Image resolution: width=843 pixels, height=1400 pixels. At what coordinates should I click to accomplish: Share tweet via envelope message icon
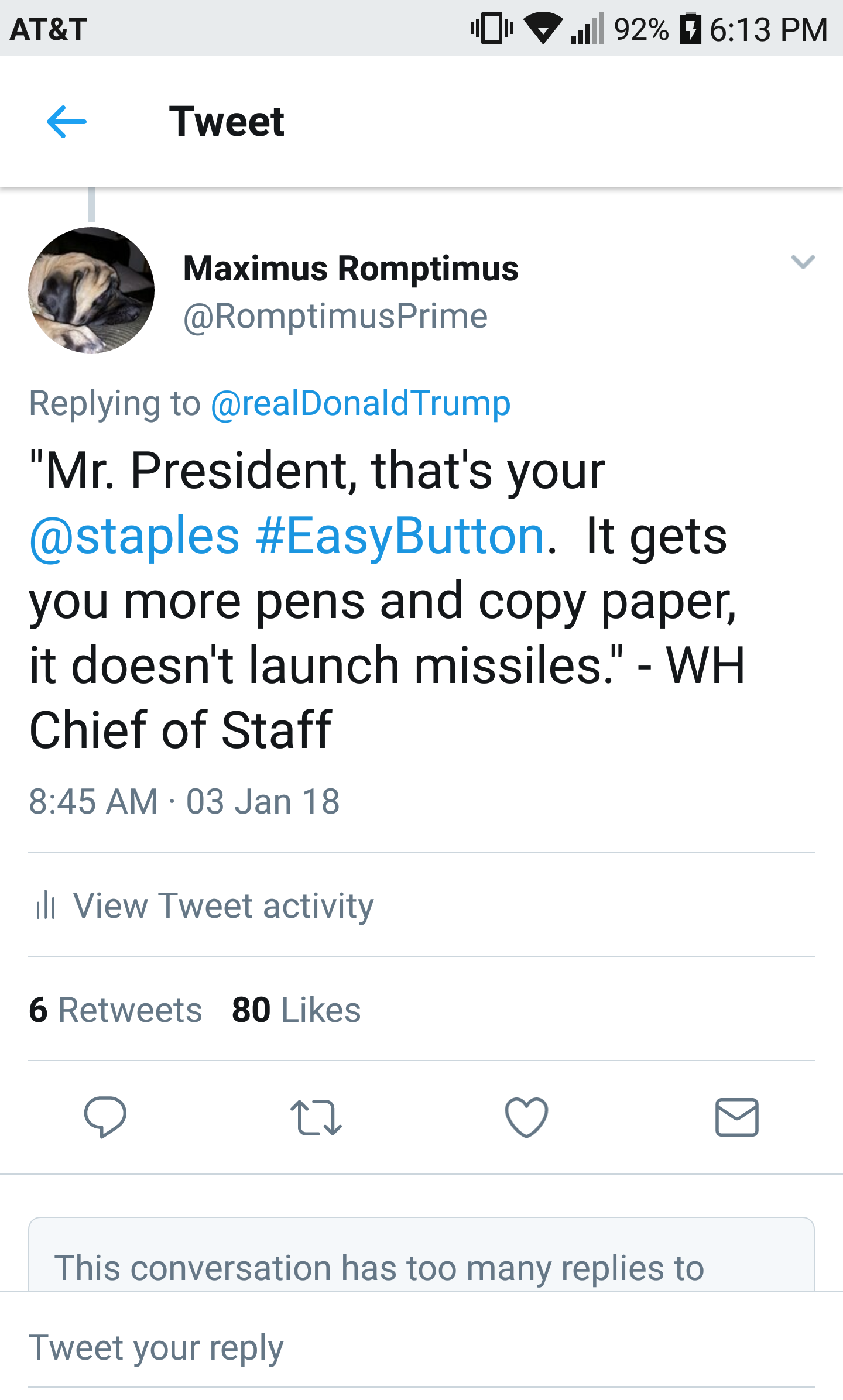click(737, 1117)
